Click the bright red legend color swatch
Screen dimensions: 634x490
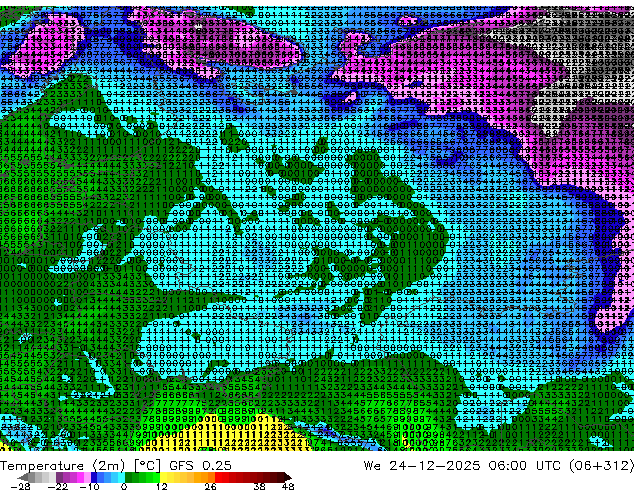(x=218, y=477)
